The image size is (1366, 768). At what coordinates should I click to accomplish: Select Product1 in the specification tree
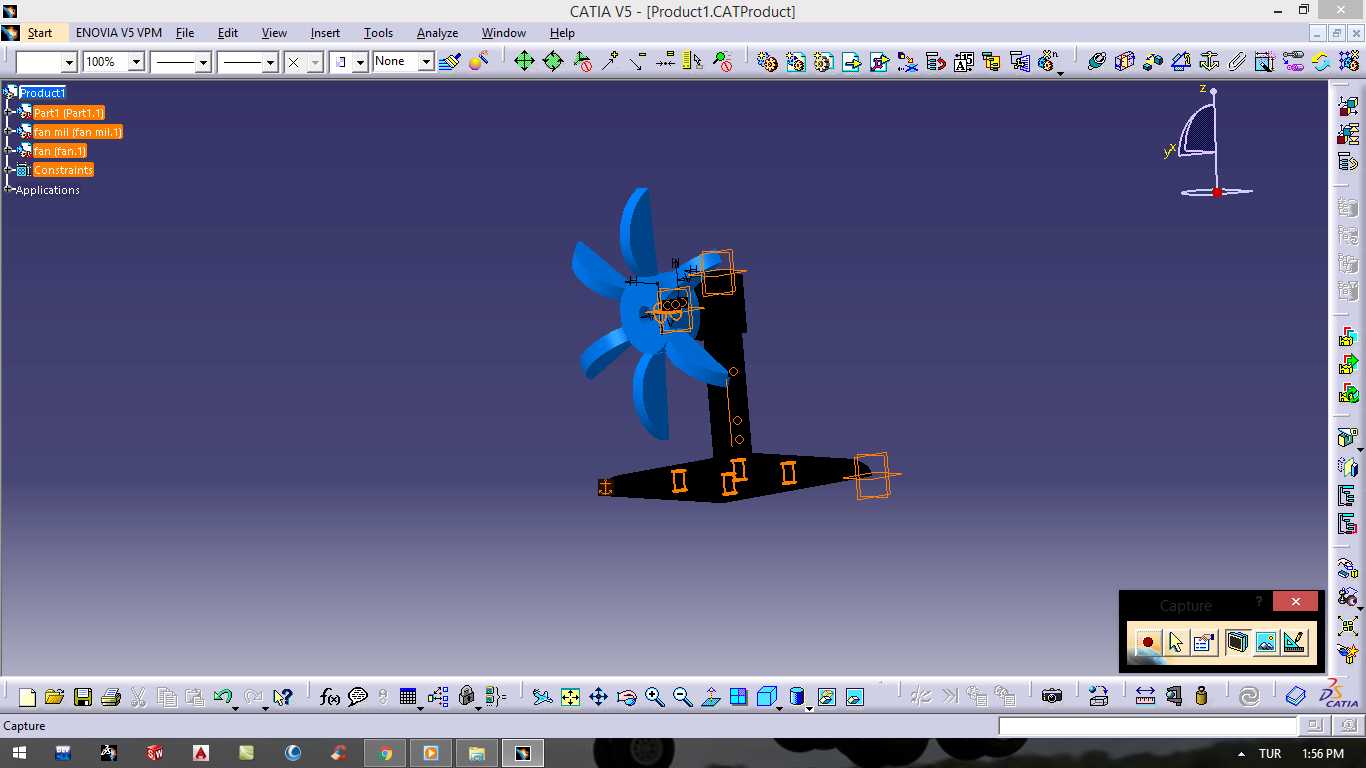pos(42,93)
